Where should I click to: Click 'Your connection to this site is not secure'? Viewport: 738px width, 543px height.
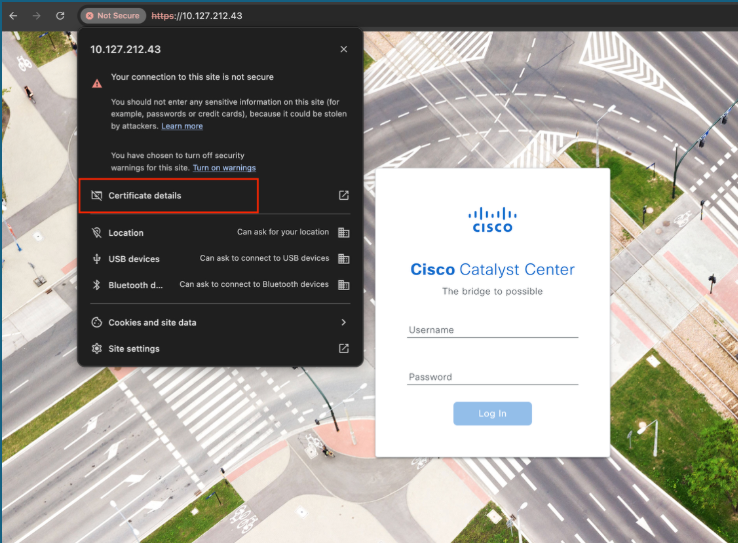(x=192, y=77)
